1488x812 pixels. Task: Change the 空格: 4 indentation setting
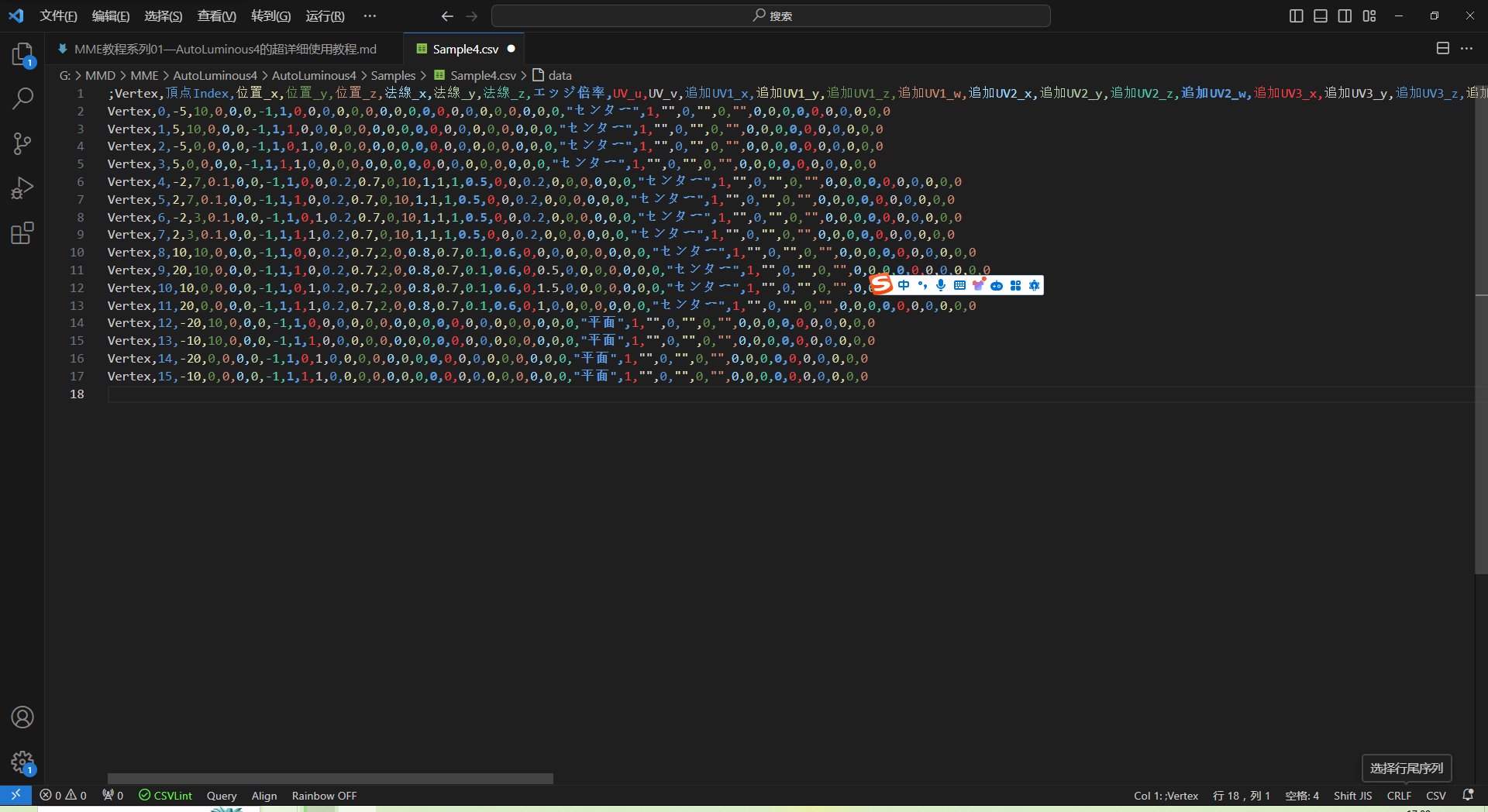coord(1302,795)
